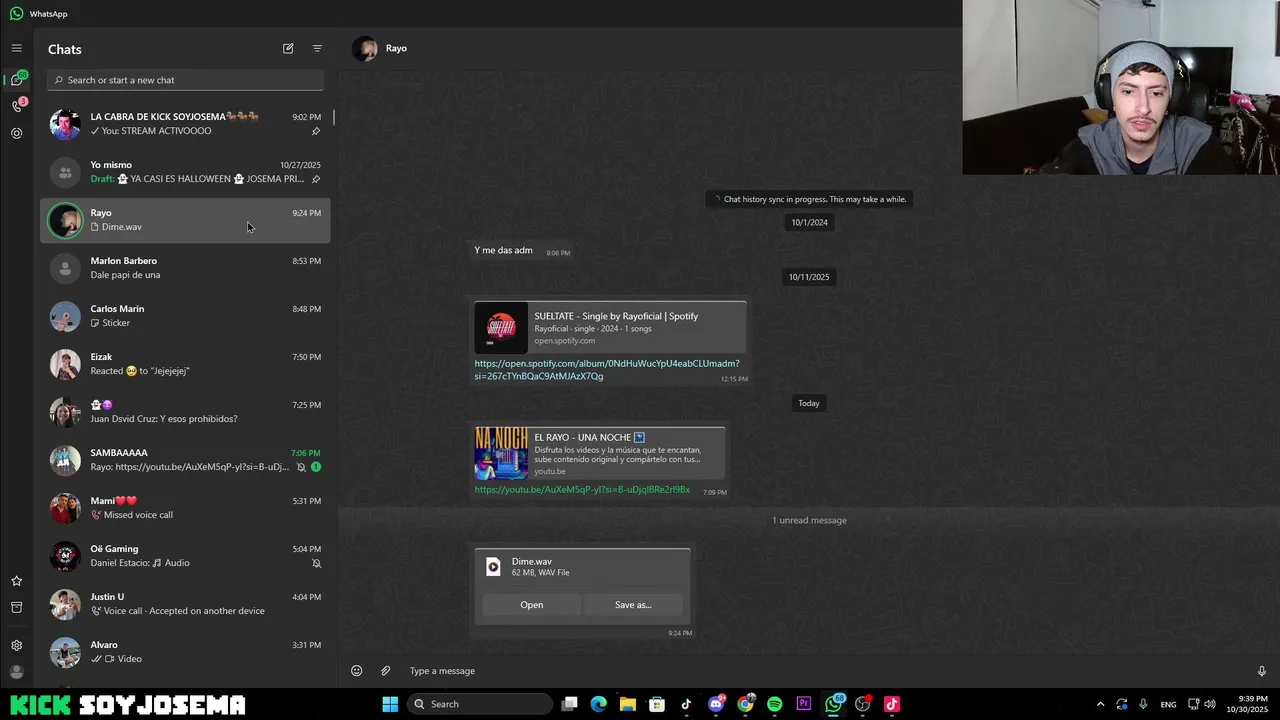Viewport: 1280px width, 720px height.
Task: Click the chat list scrollbar
Action: (333, 117)
